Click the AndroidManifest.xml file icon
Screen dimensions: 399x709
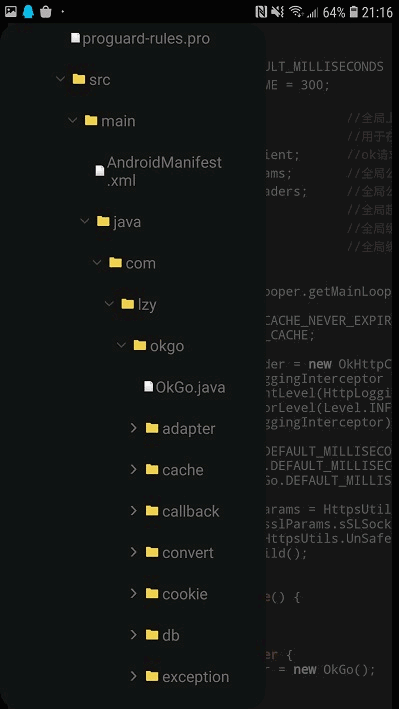[x=100, y=171]
